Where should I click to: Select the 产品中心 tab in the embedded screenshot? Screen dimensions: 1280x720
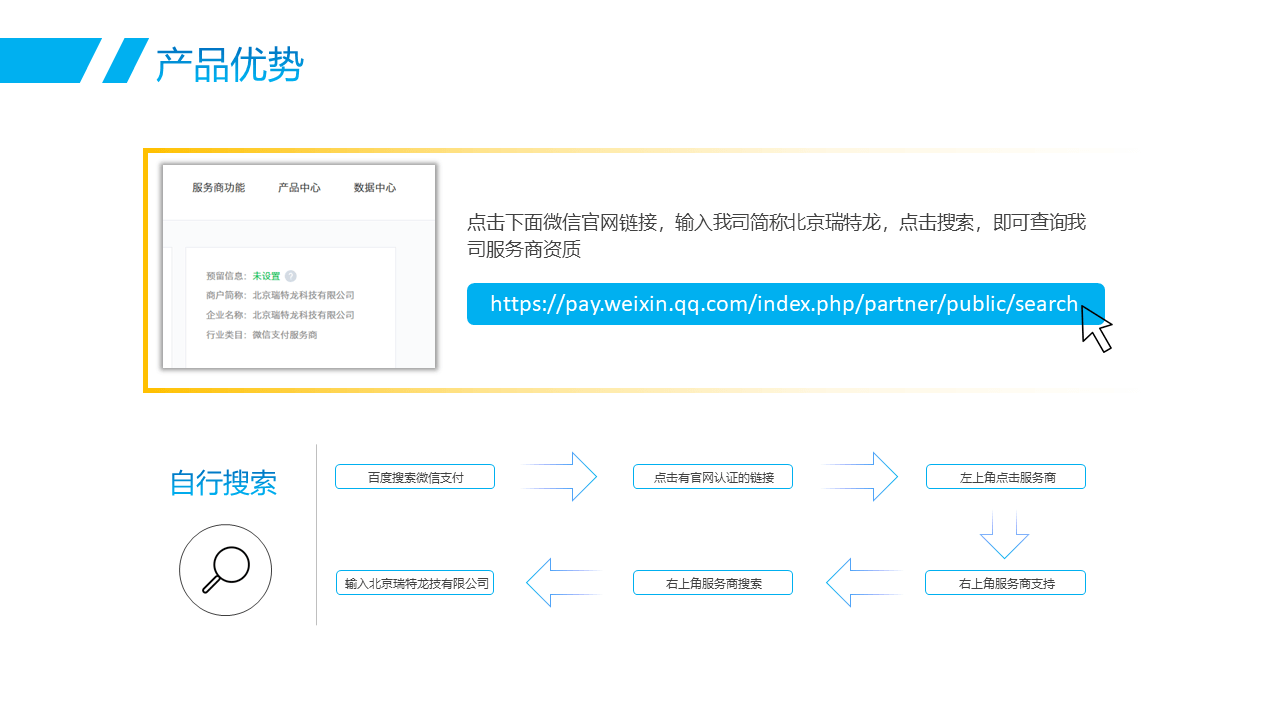coord(299,188)
